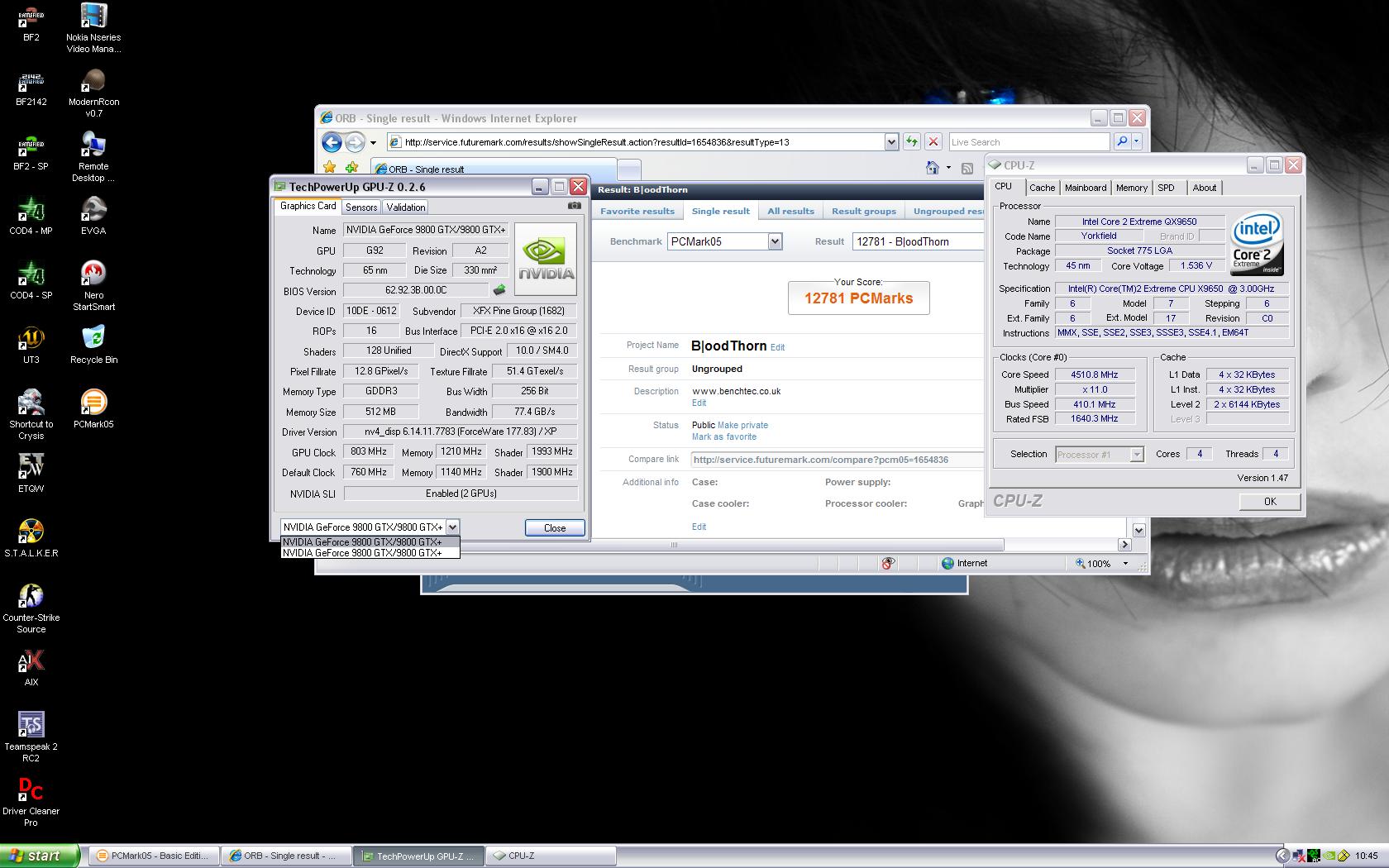Open Remote Desktop shortcut
1389x868 pixels.
(x=93, y=157)
